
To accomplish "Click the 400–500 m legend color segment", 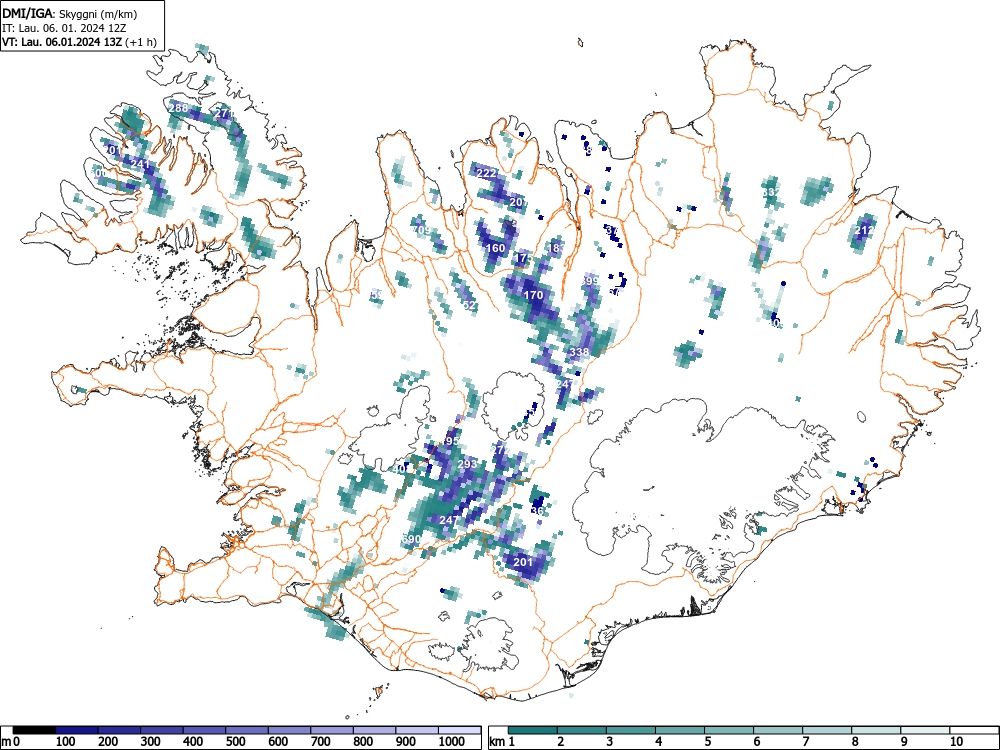I will [205, 730].
